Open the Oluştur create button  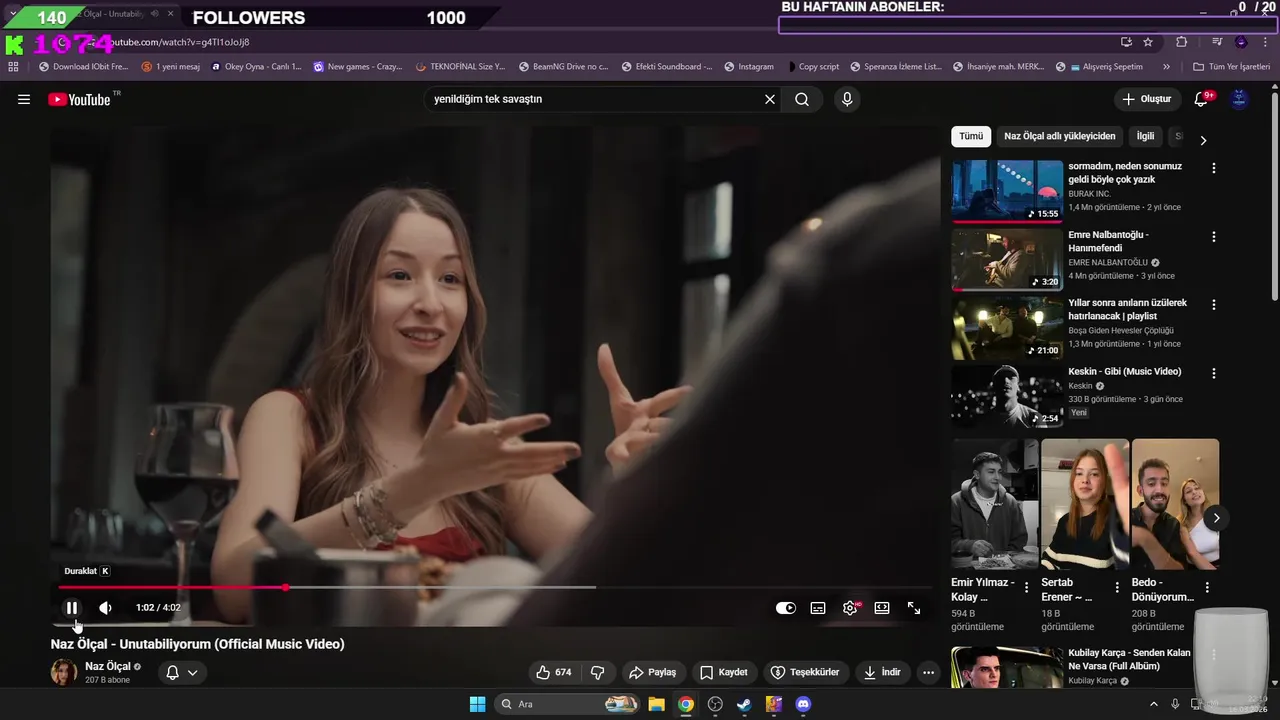pos(1146,99)
